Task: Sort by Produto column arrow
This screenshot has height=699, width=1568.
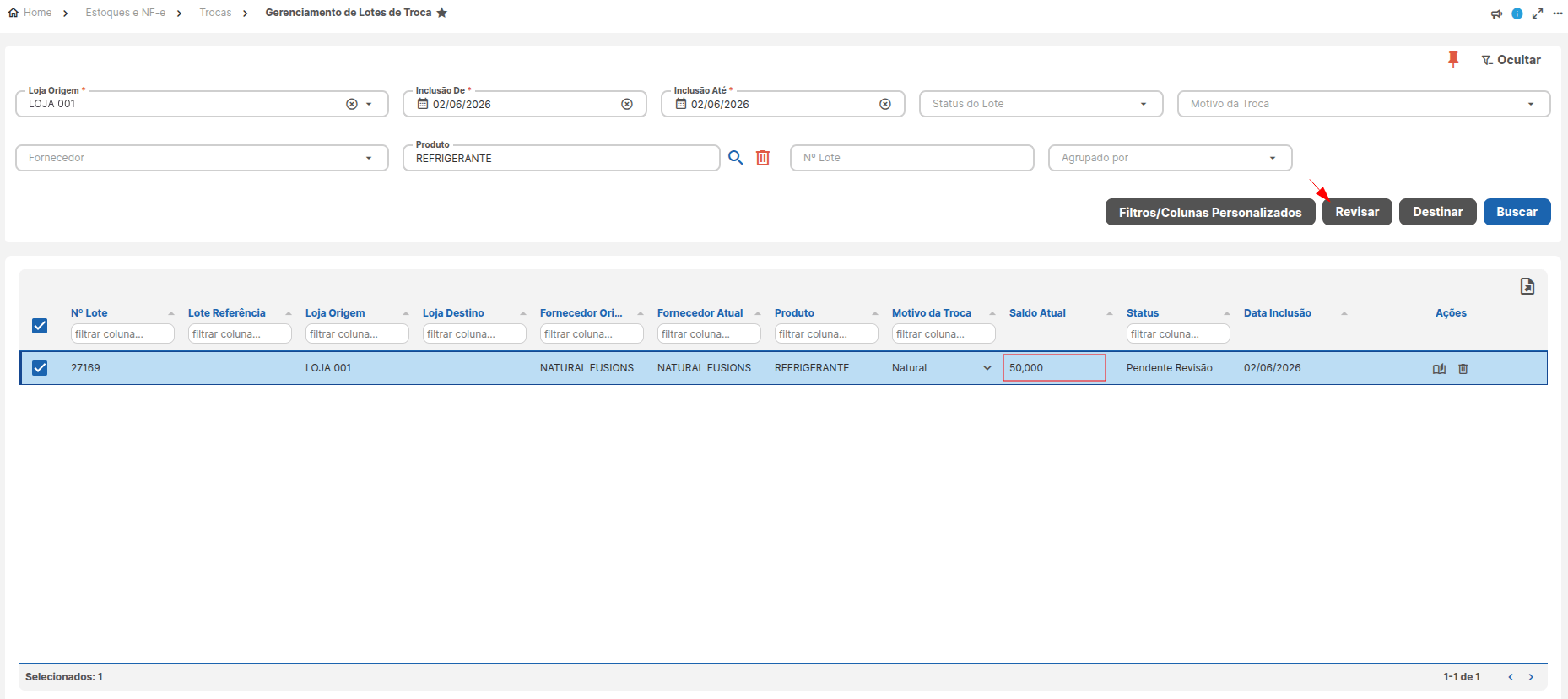Action: coord(875,313)
